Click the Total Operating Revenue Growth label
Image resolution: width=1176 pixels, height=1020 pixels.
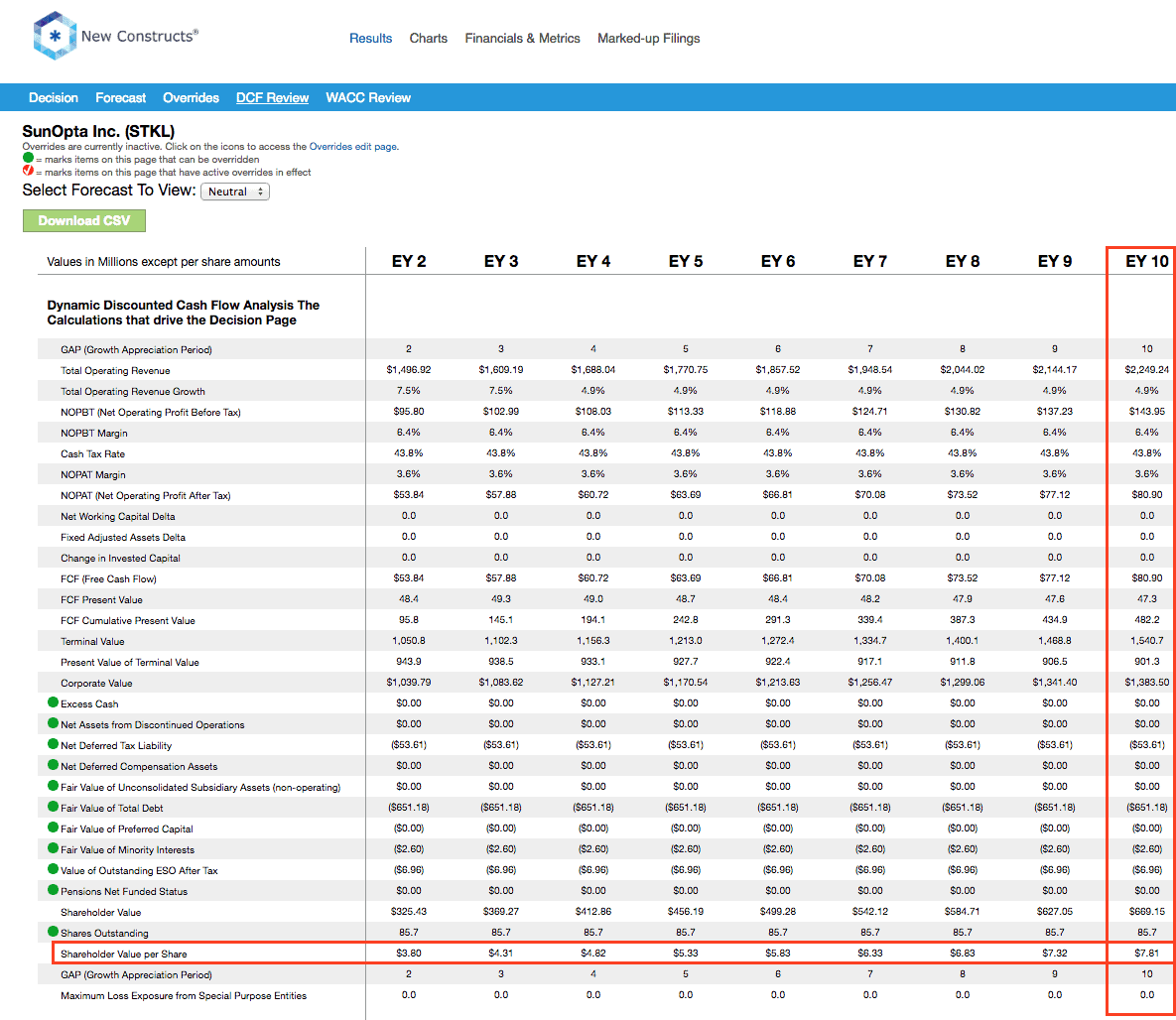(133, 392)
